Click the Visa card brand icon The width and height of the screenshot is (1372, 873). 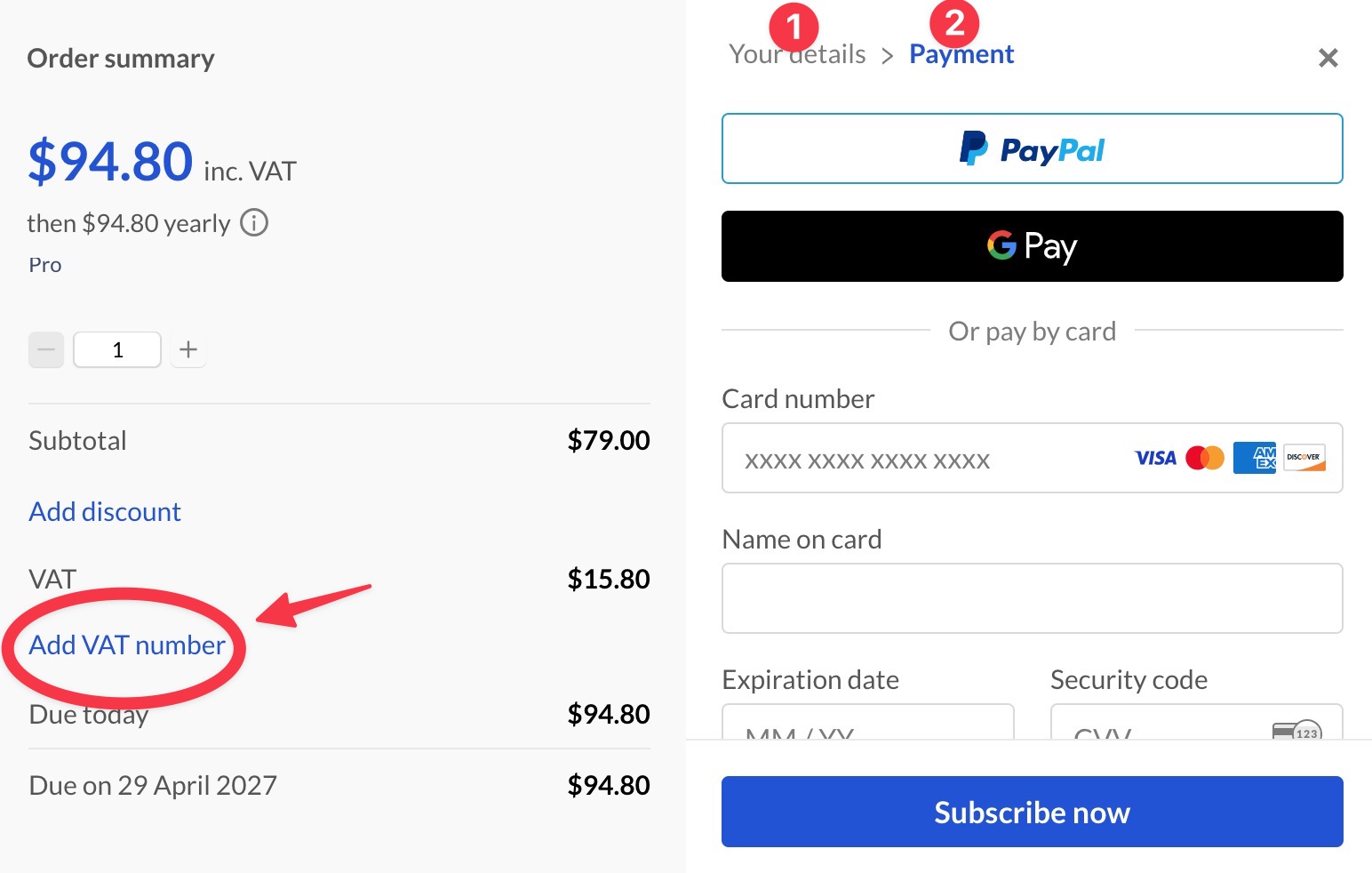coord(1154,458)
